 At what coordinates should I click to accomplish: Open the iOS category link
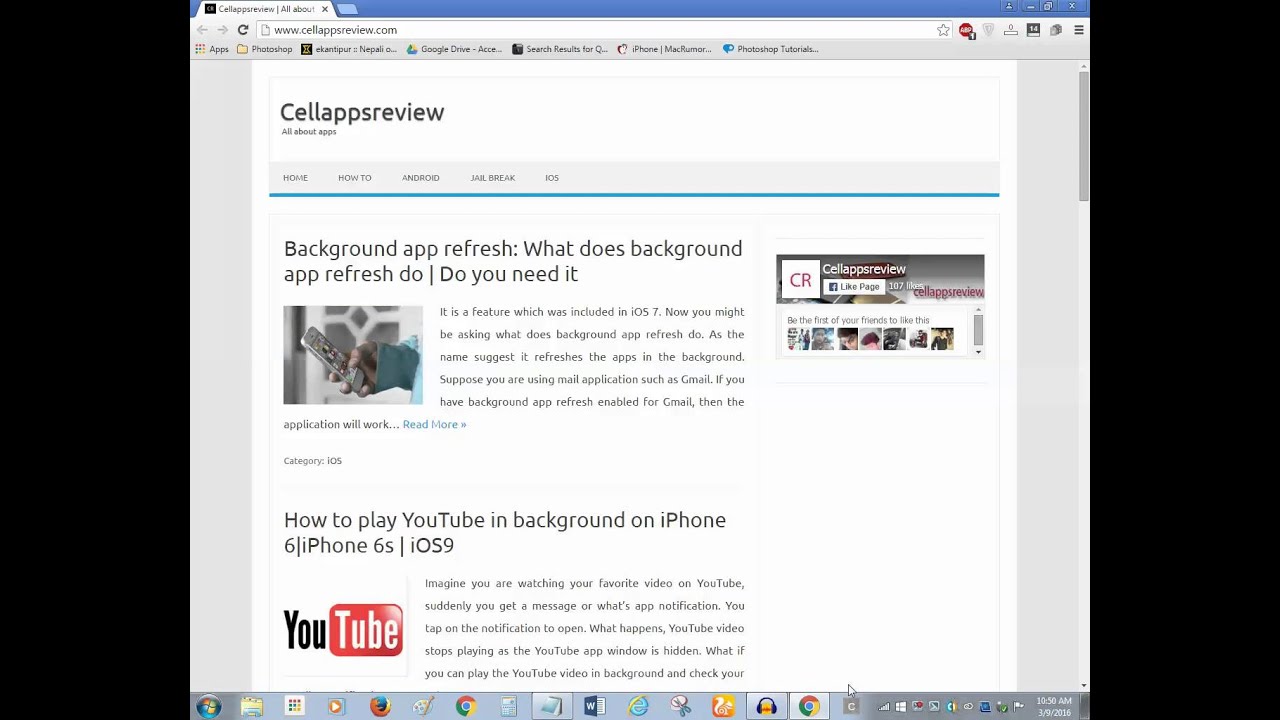tap(334, 461)
